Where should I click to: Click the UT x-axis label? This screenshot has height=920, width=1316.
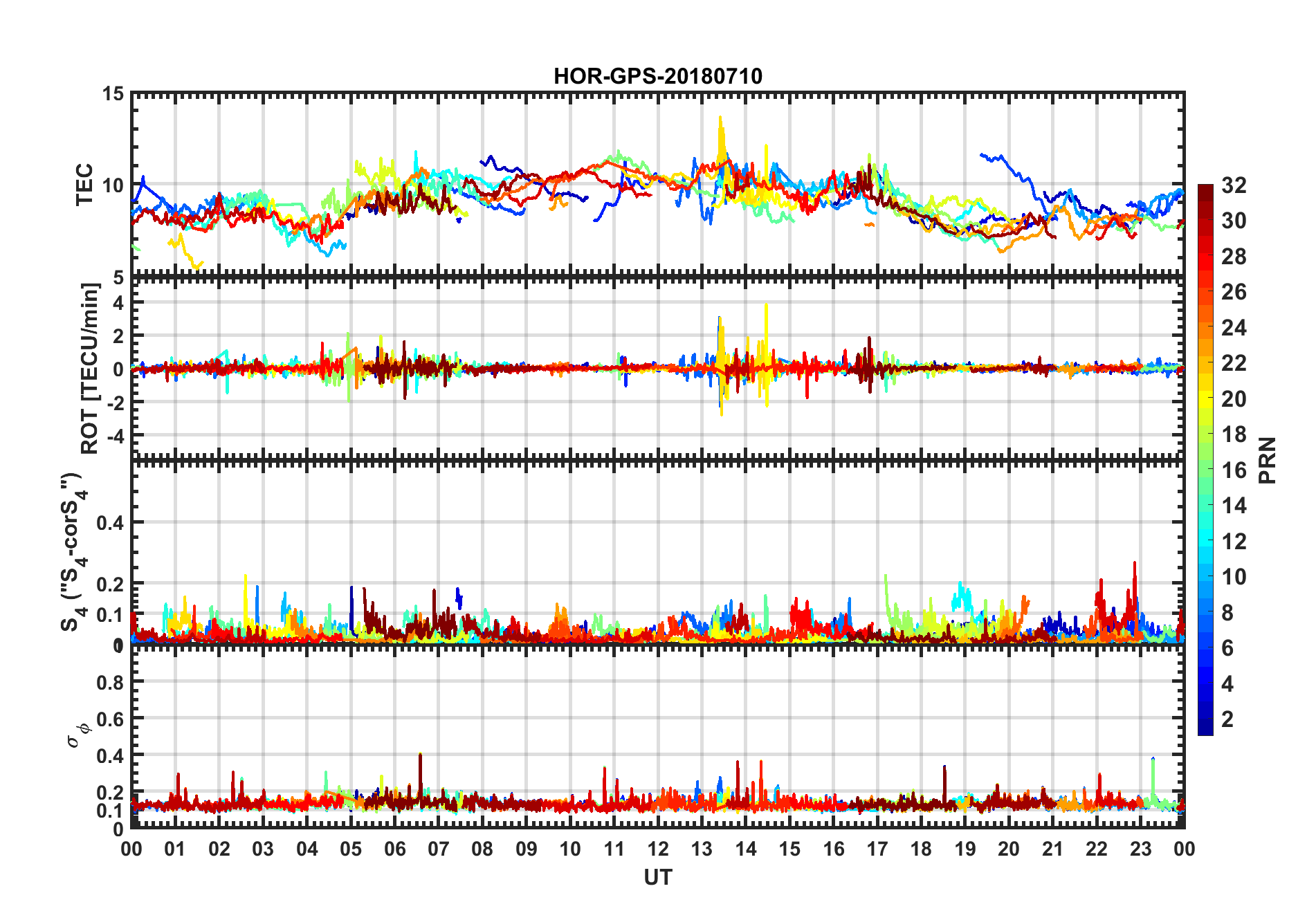point(658,877)
